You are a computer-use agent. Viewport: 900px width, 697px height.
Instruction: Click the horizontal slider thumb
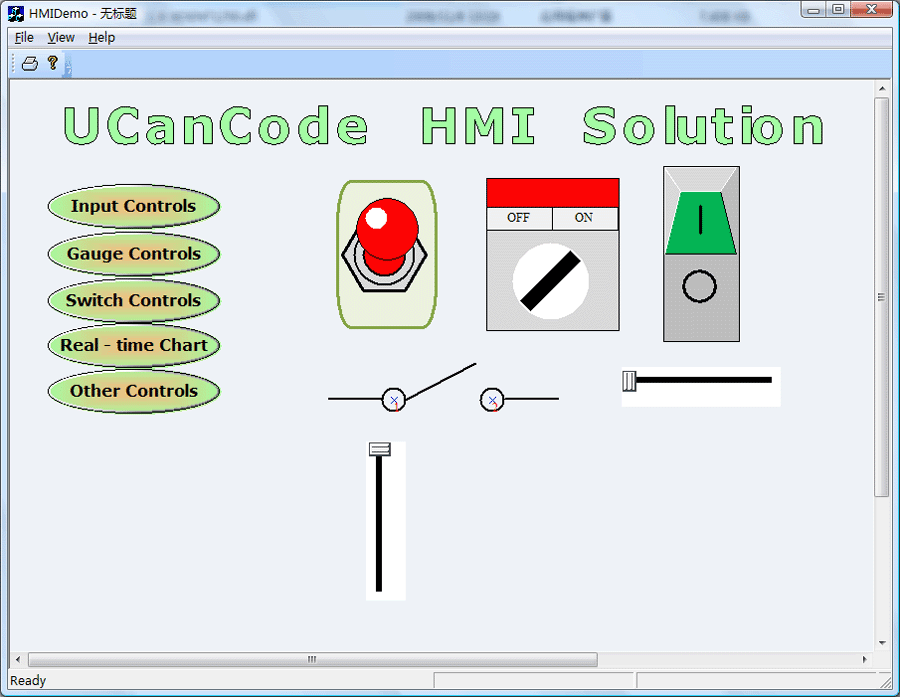point(629,380)
